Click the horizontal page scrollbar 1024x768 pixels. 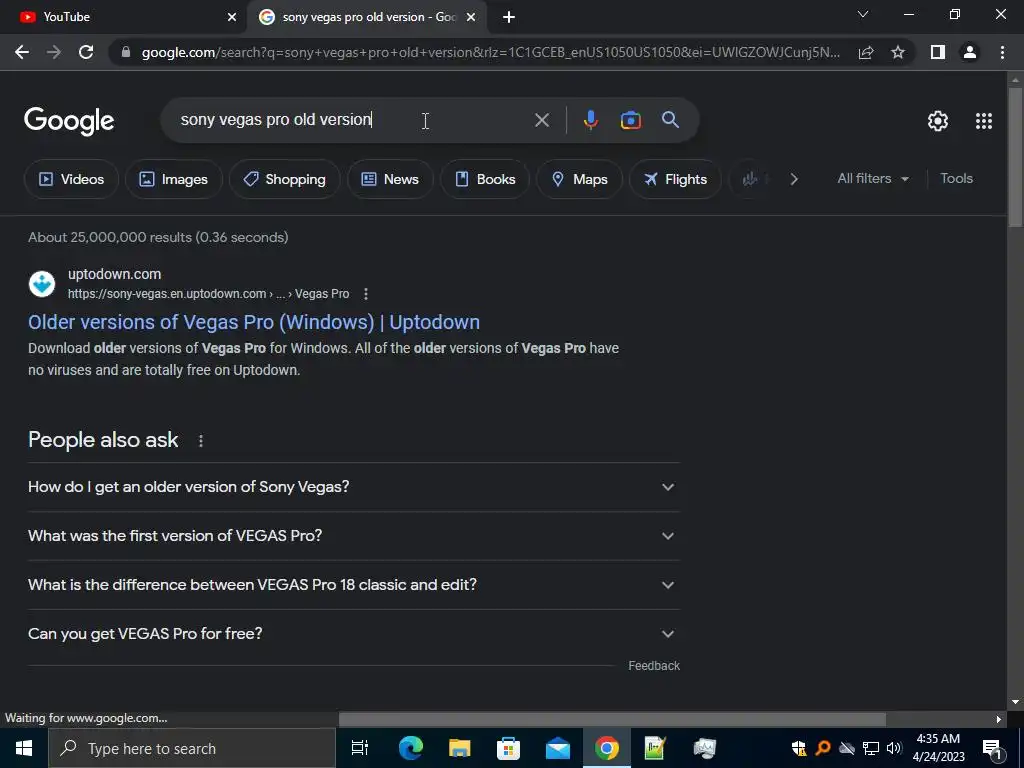[x=612, y=719]
